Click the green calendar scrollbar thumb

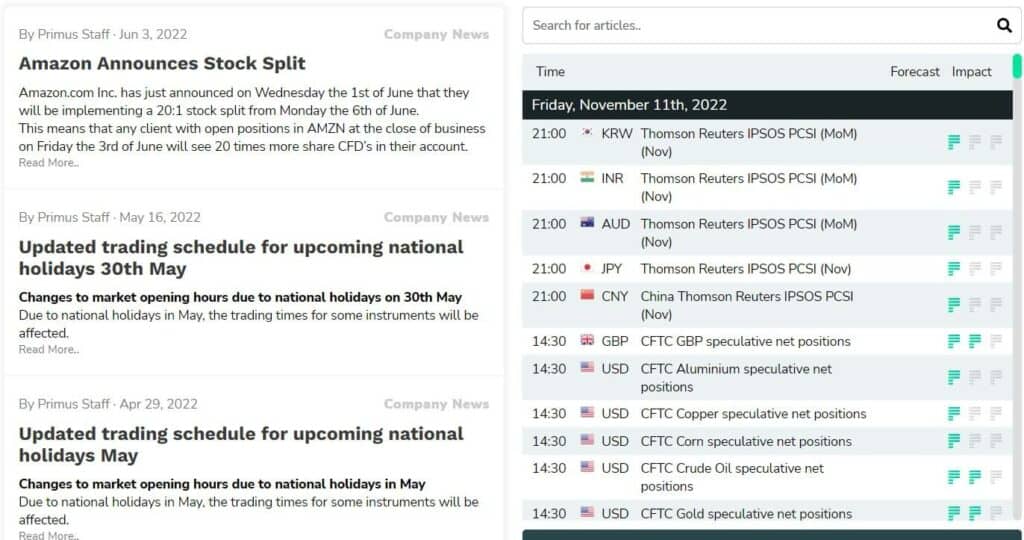coord(1017,66)
